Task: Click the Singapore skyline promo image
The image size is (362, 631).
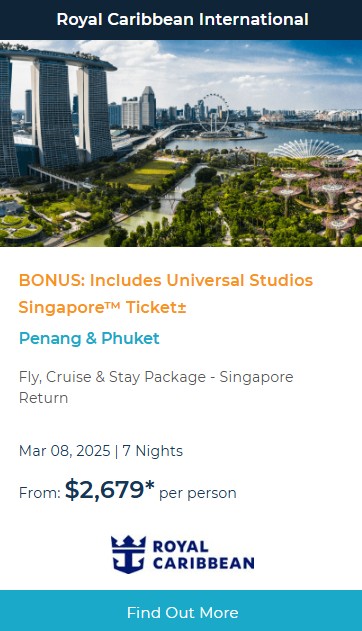Action: pyautogui.click(x=181, y=143)
